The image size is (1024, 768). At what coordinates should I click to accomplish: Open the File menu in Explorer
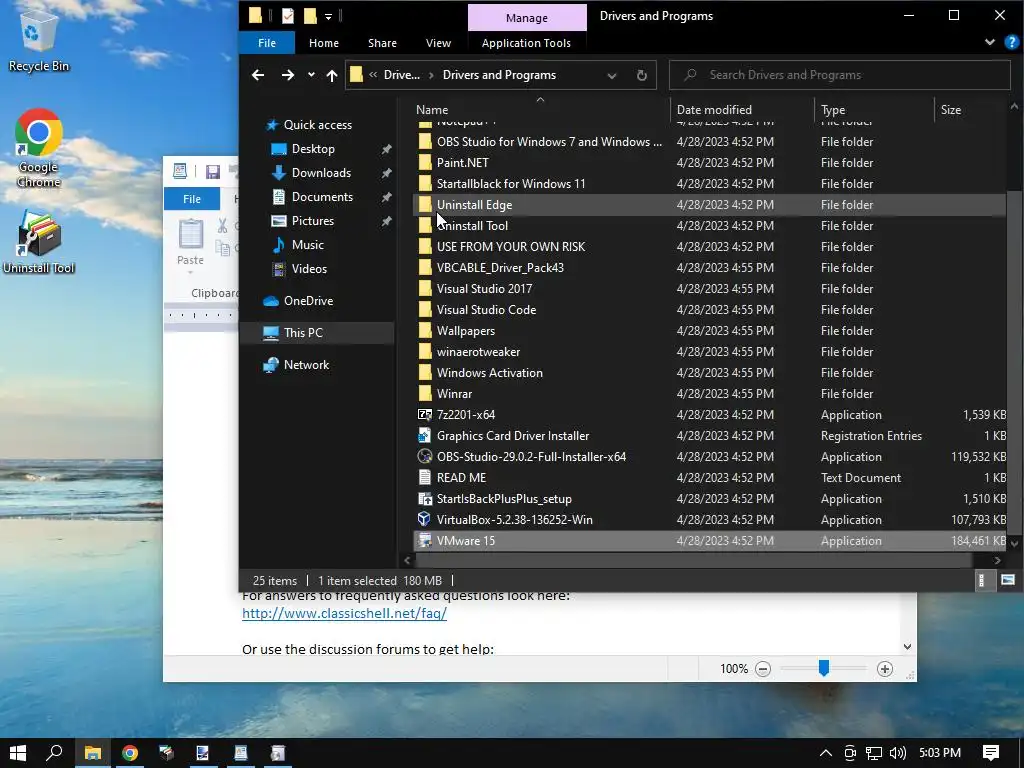267,43
